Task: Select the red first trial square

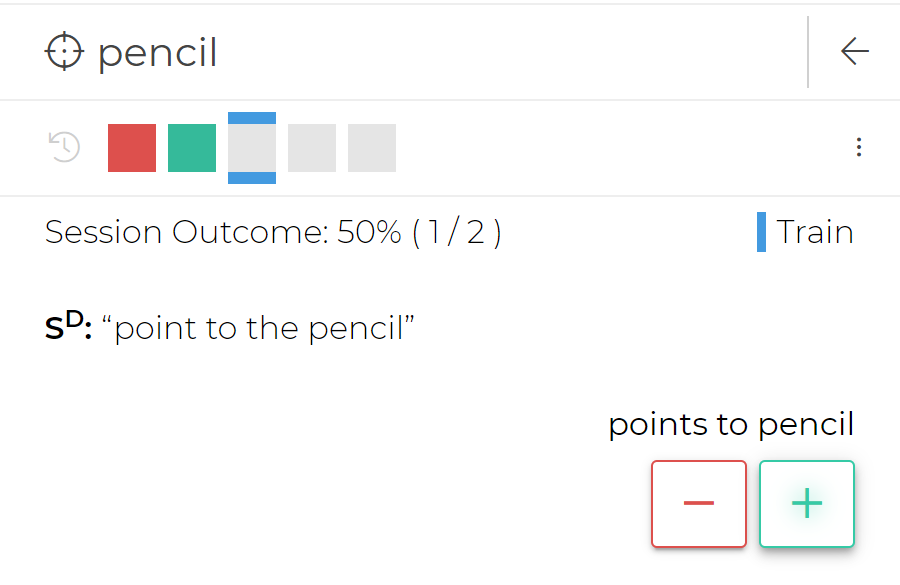Action: pos(132,148)
